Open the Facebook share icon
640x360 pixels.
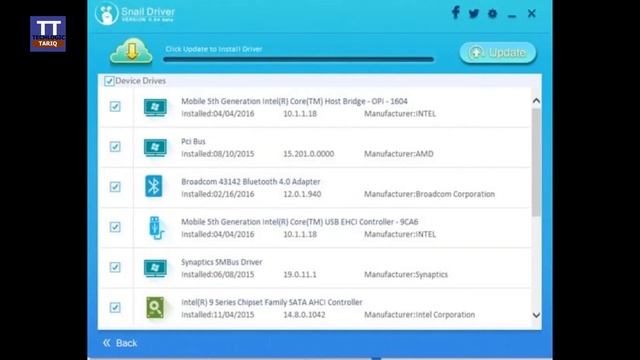[456, 13]
